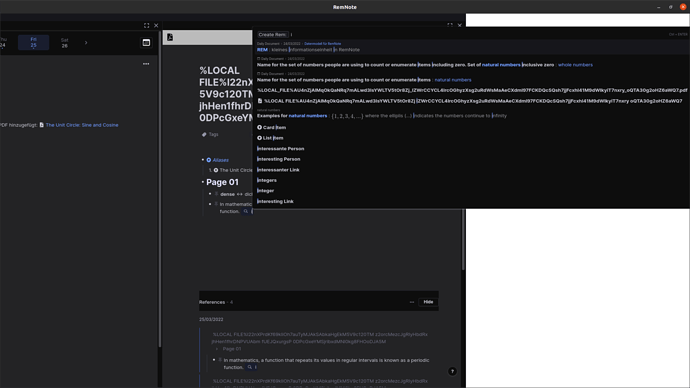Close the left daily document pane
This screenshot has width=690, height=388.
[x=156, y=26]
